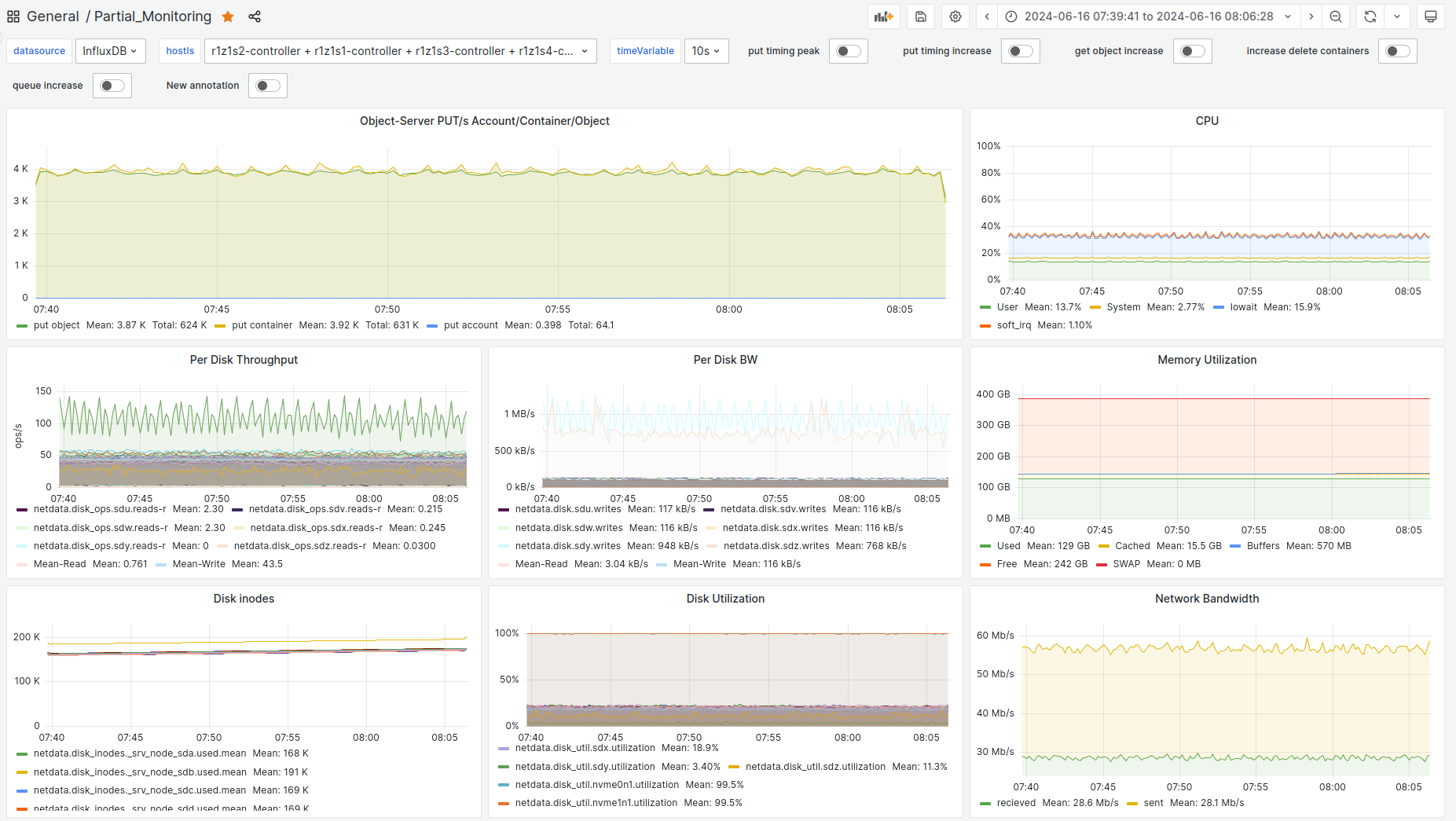
Task: Switch to TV cycle view mode
Action: 1431,16
